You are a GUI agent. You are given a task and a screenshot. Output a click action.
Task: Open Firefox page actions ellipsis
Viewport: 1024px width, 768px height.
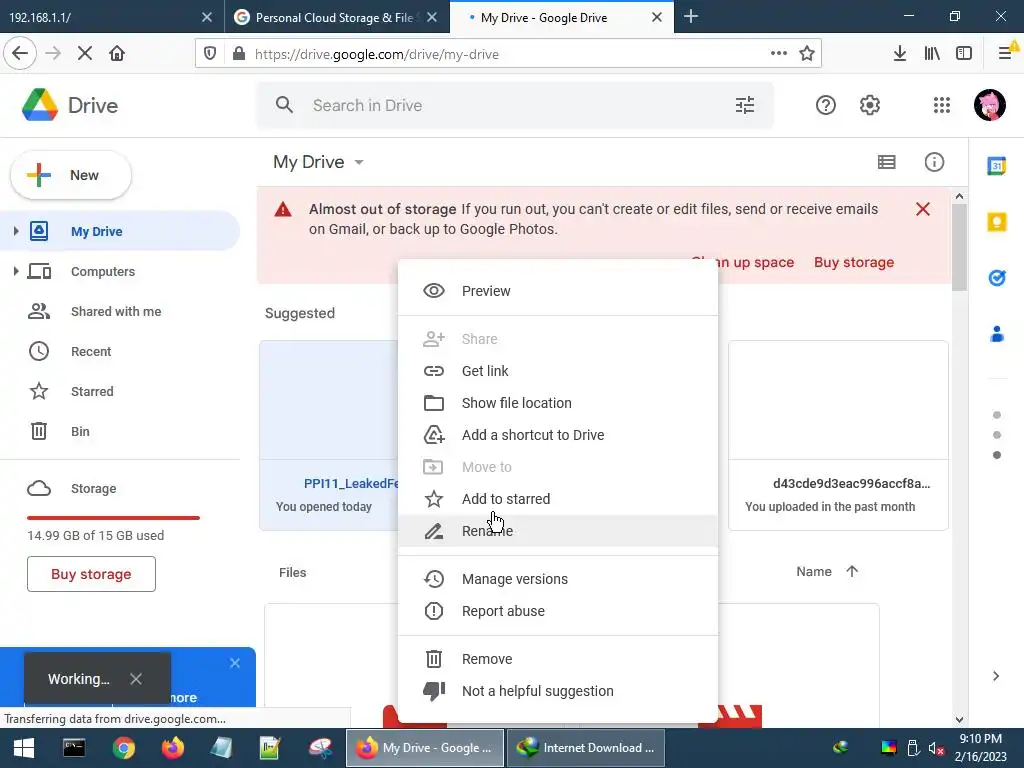(778, 54)
